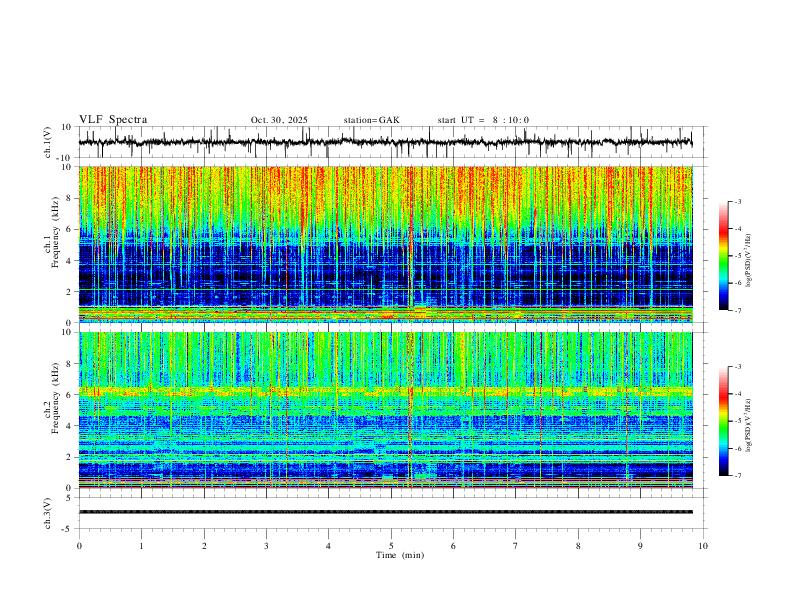
Task: Click the lower colorbar's log(PSD) label
Action: [748, 425]
